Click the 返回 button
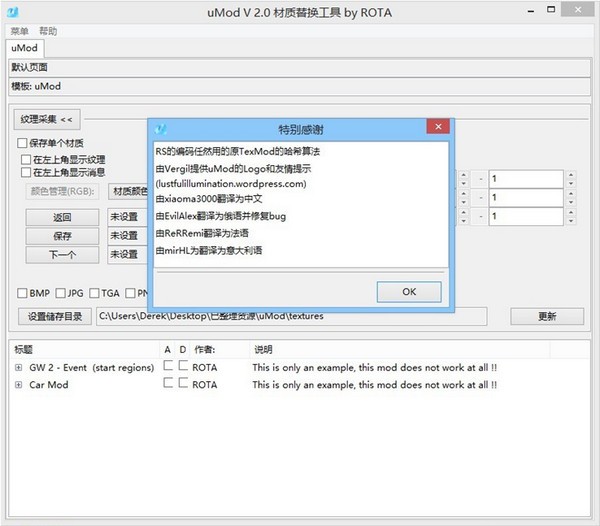The width and height of the screenshot is (600, 526). click(62, 217)
